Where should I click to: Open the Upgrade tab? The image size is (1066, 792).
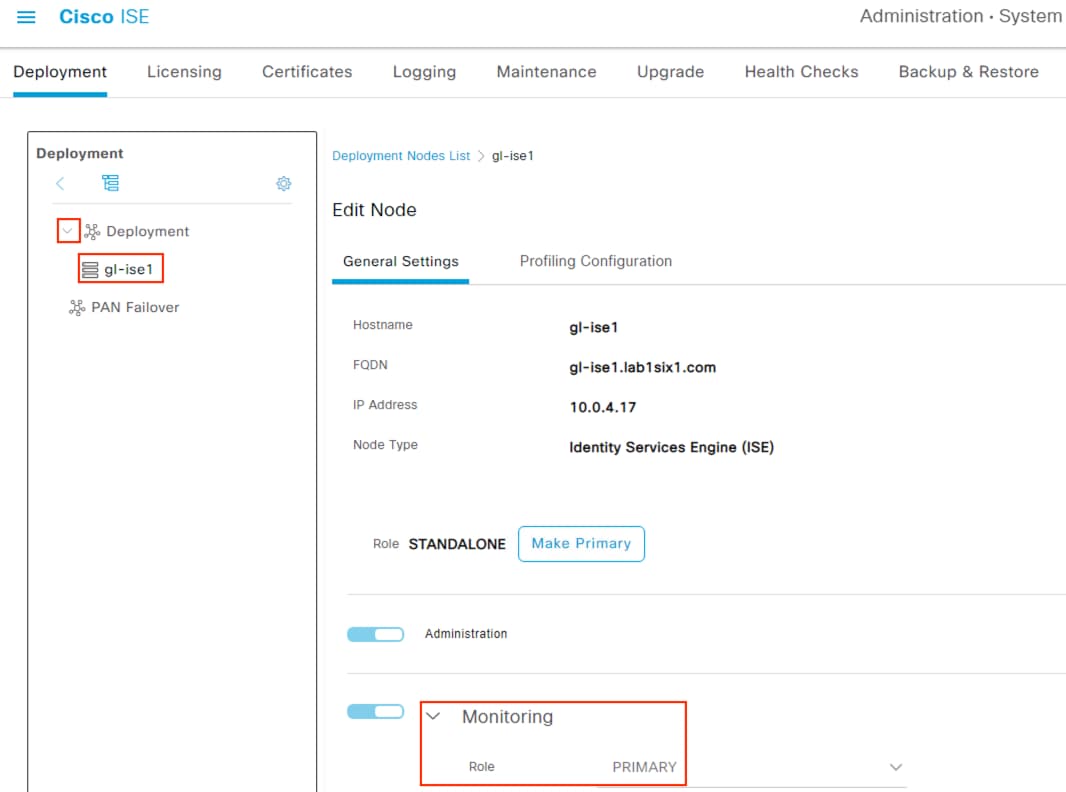click(670, 72)
